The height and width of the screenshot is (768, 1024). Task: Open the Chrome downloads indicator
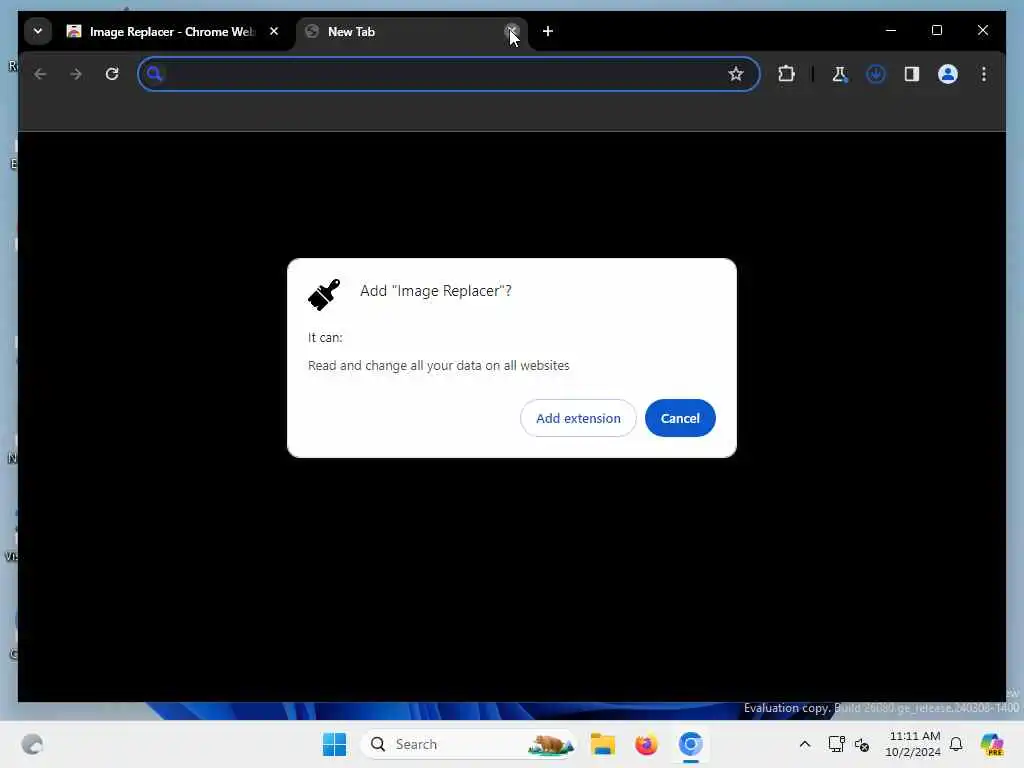point(876,74)
